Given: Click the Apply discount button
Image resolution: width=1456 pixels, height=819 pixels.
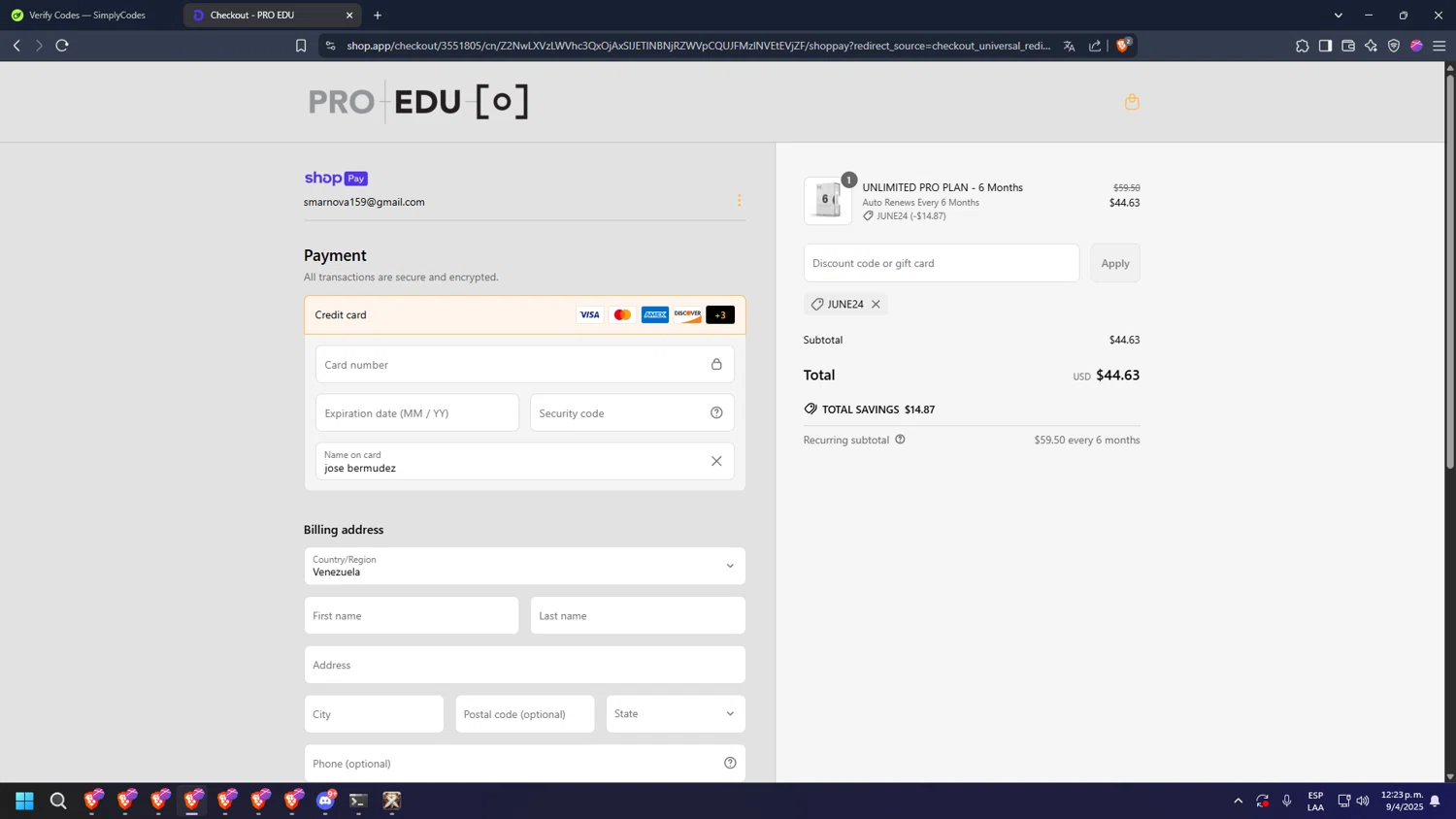Looking at the screenshot, I should pyautogui.click(x=1114, y=263).
